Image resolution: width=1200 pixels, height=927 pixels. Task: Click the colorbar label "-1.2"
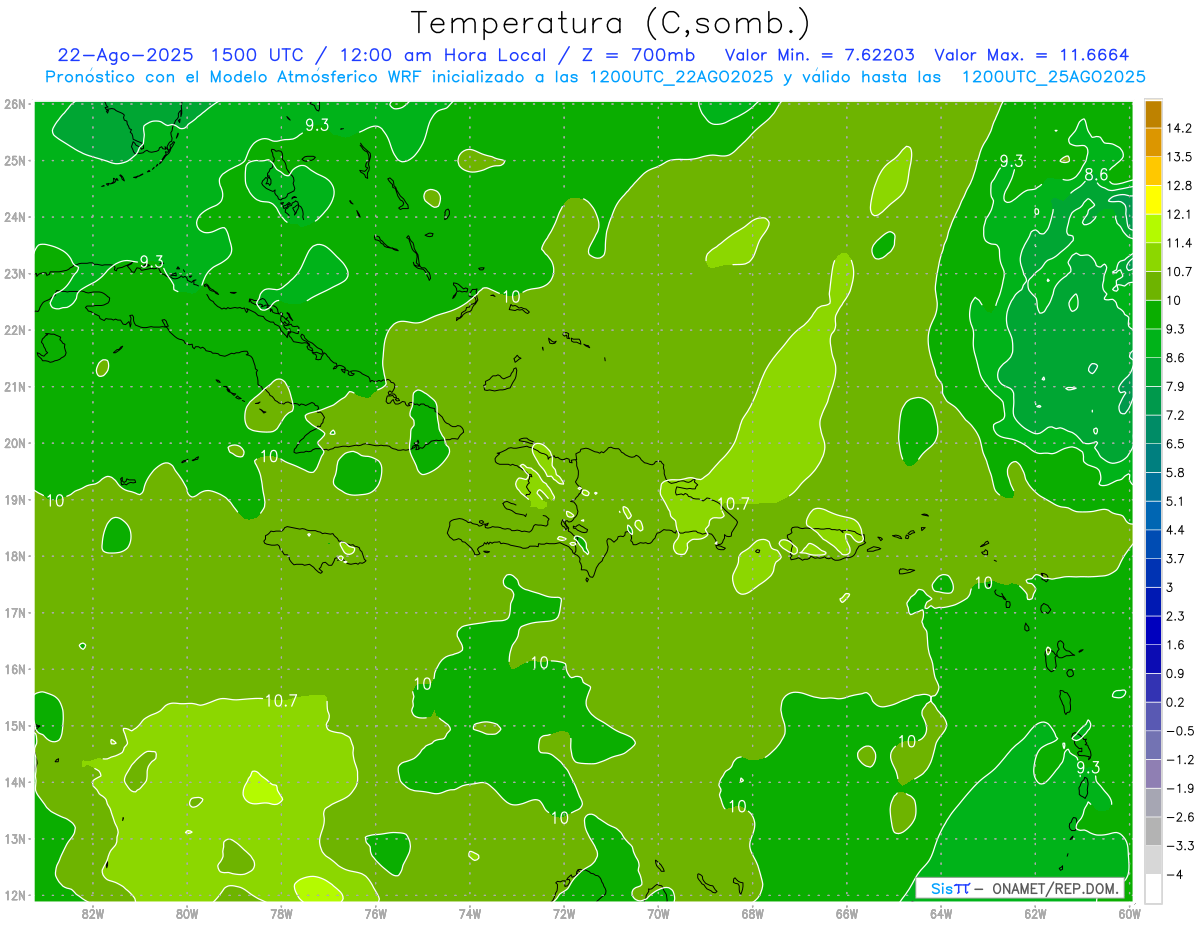tap(1179, 759)
